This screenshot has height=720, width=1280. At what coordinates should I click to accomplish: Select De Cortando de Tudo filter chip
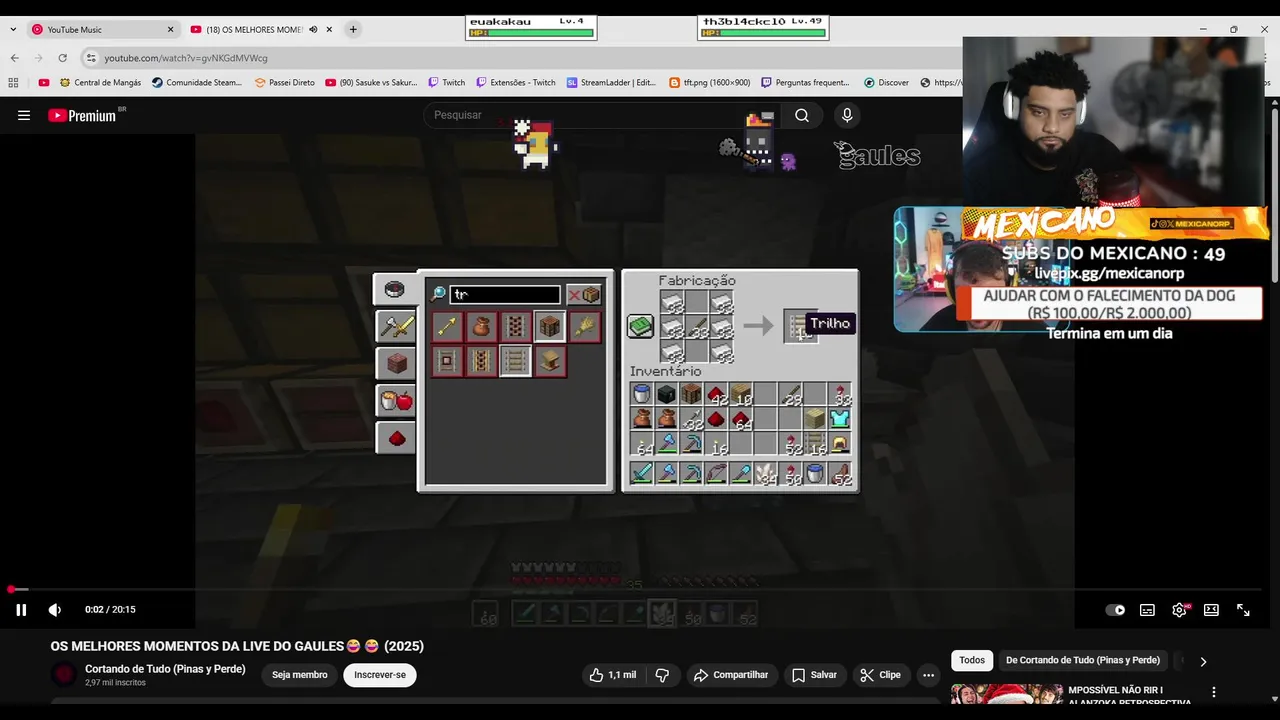click(x=1083, y=660)
